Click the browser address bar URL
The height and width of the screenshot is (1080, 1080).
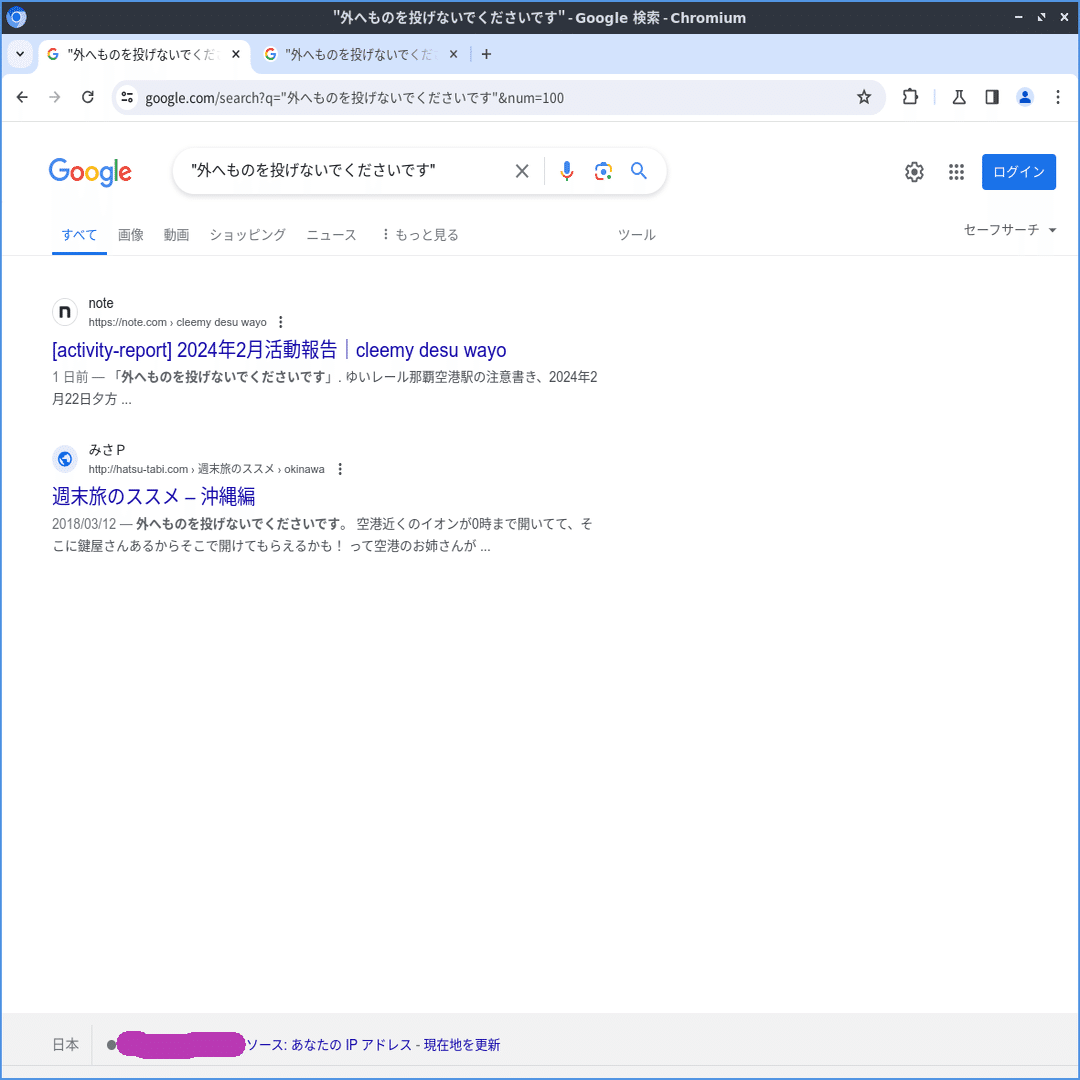pyautogui.click(x=354, y=98)
